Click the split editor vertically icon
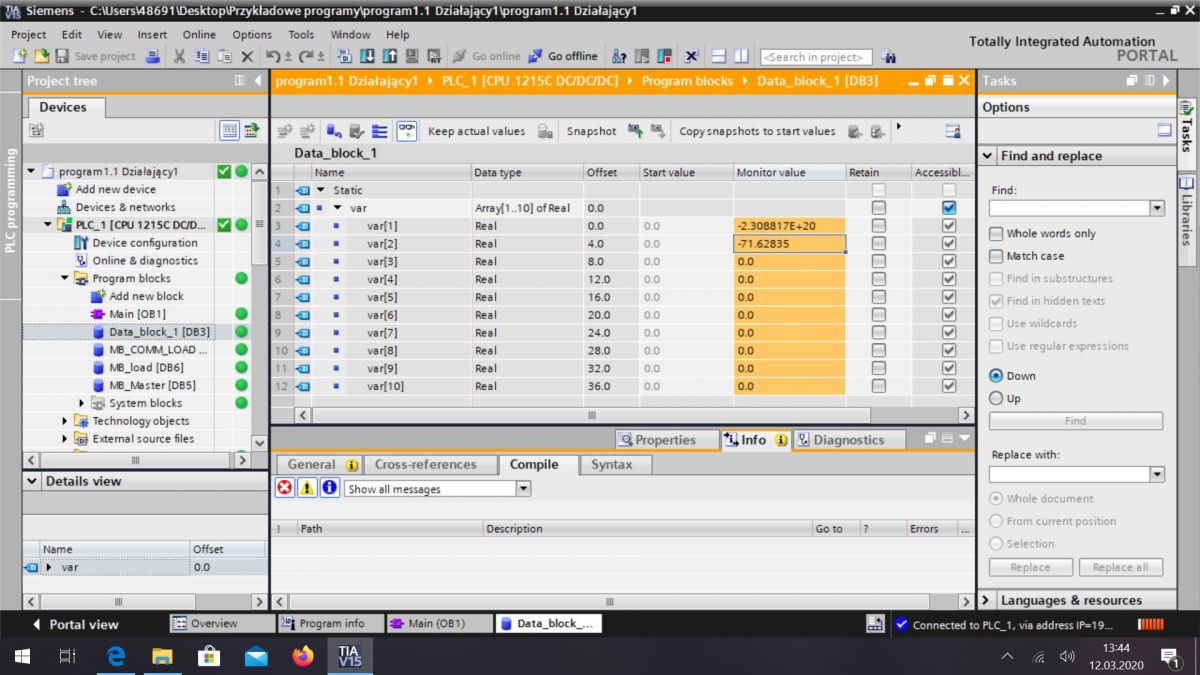This screenshot has height=675, width=1200. pyautogui.click(x=741, y=56)
